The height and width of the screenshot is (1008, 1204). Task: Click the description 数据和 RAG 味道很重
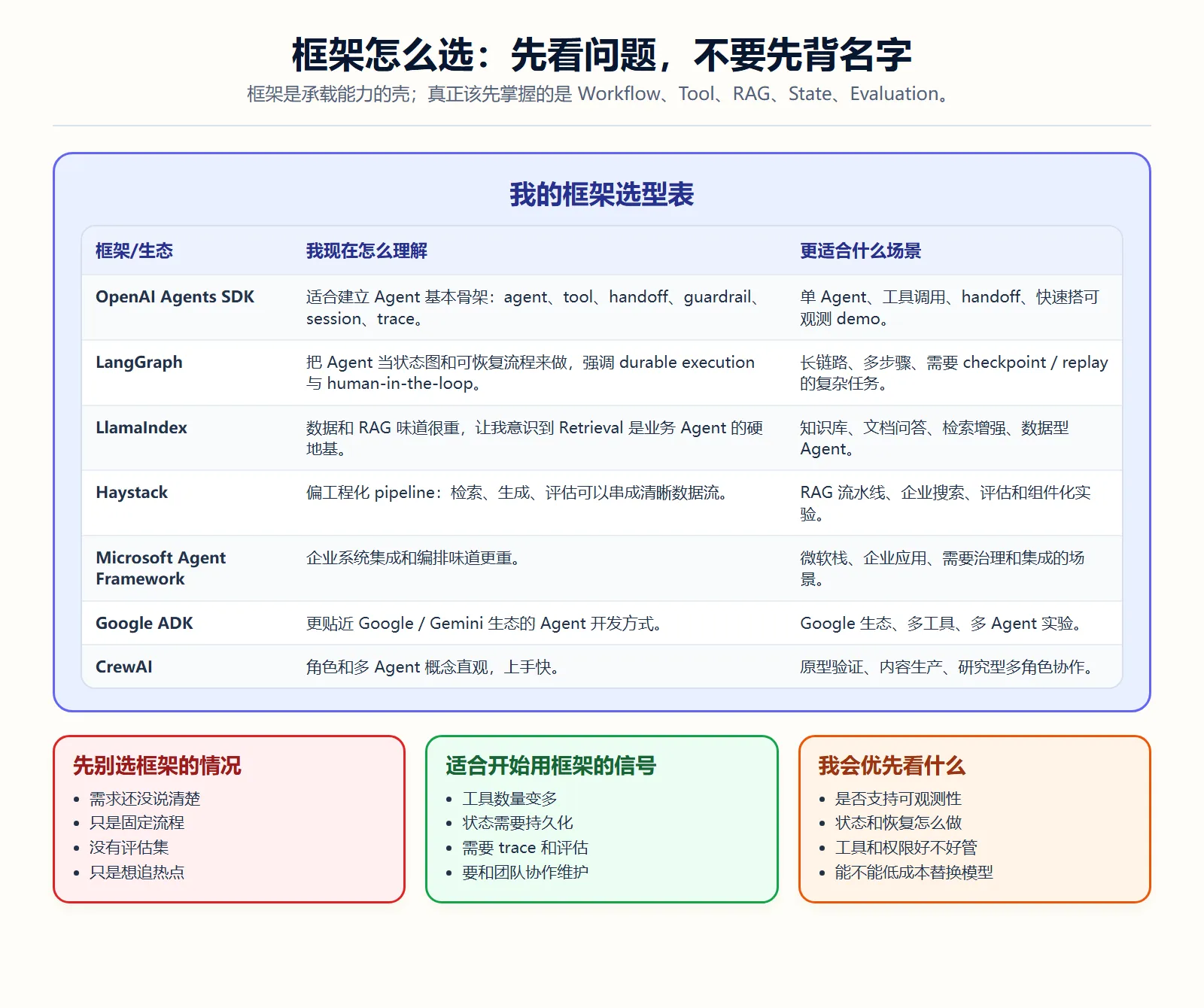click(534, 439)
